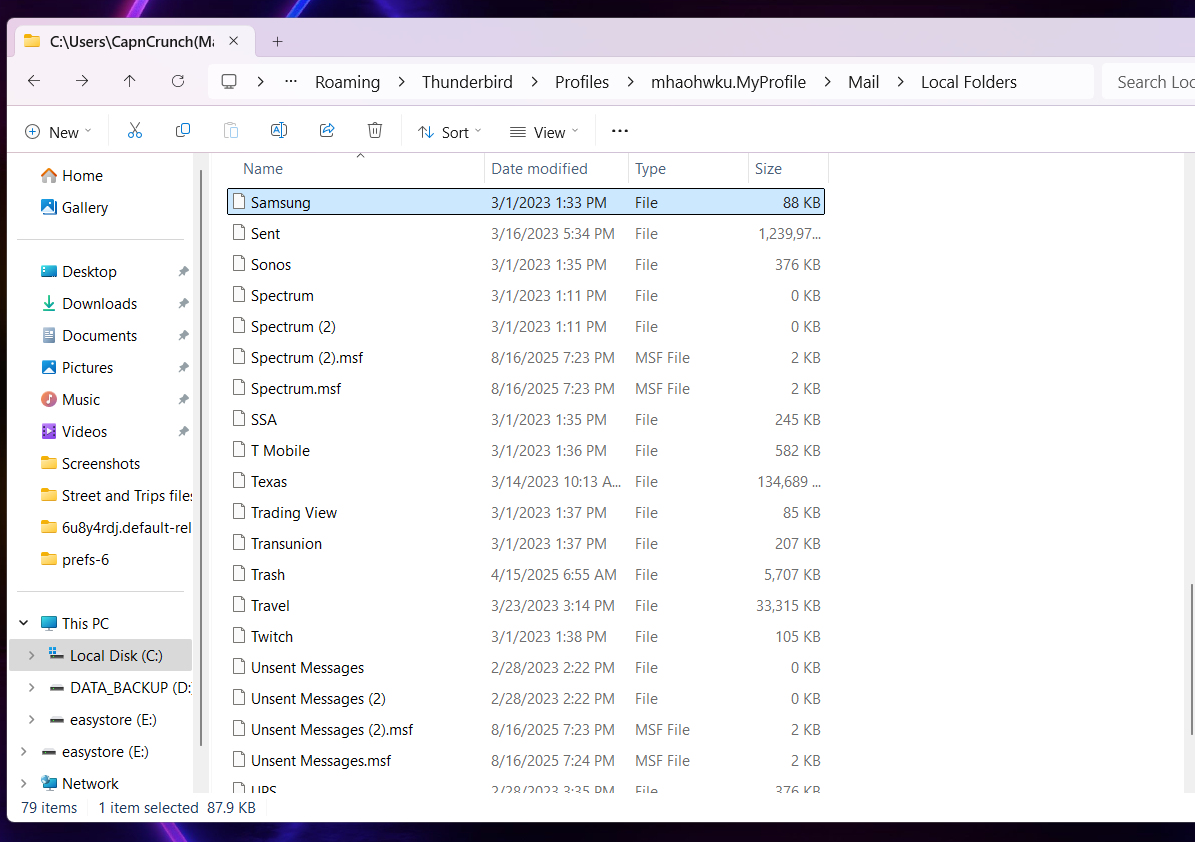Open Downloads in the sidebar
Screen dimensions: 1195x842
tap(99, 304)
